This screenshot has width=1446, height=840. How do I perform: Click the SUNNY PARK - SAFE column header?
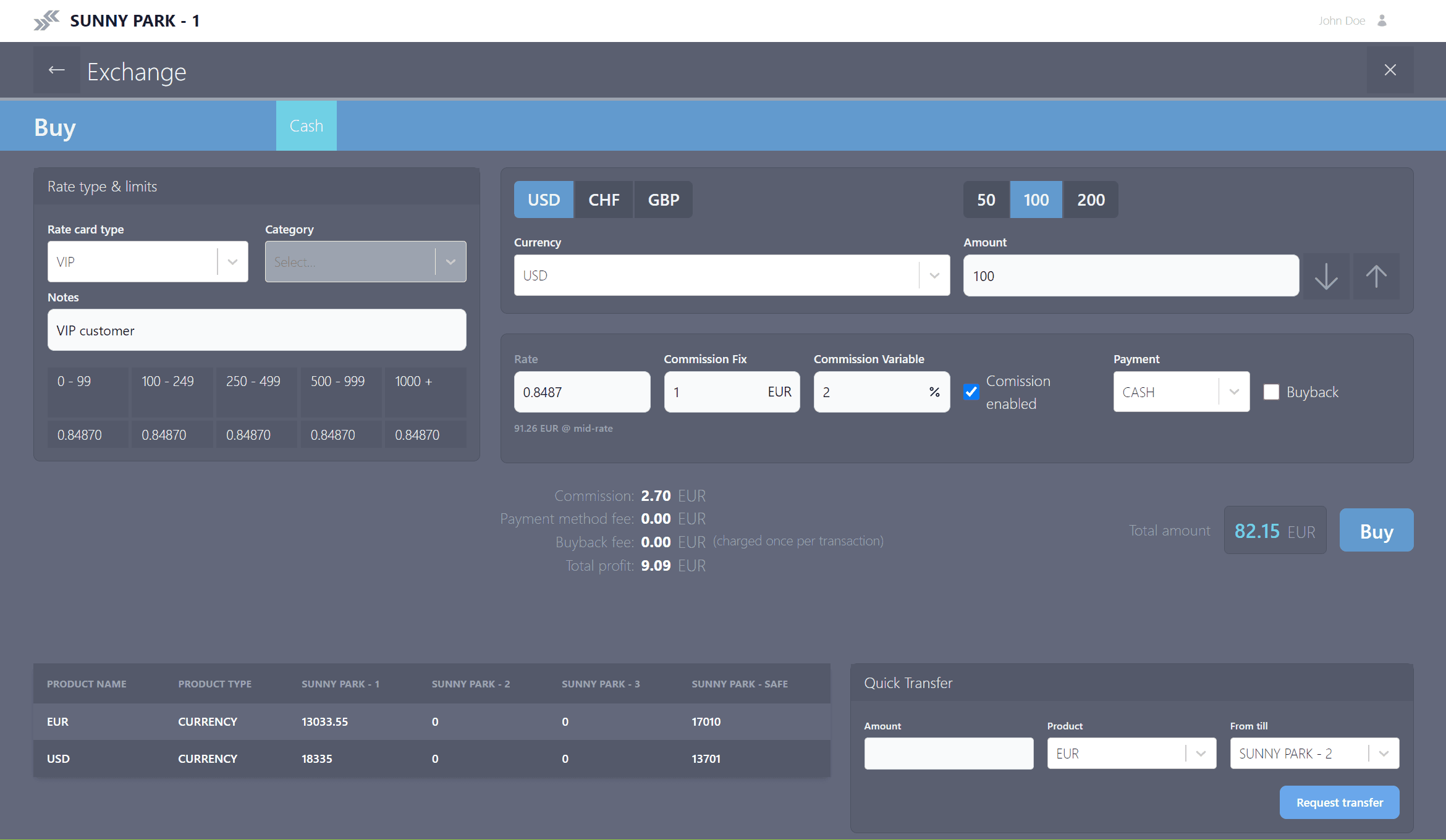pyautogui.click(x=740, y=684)
